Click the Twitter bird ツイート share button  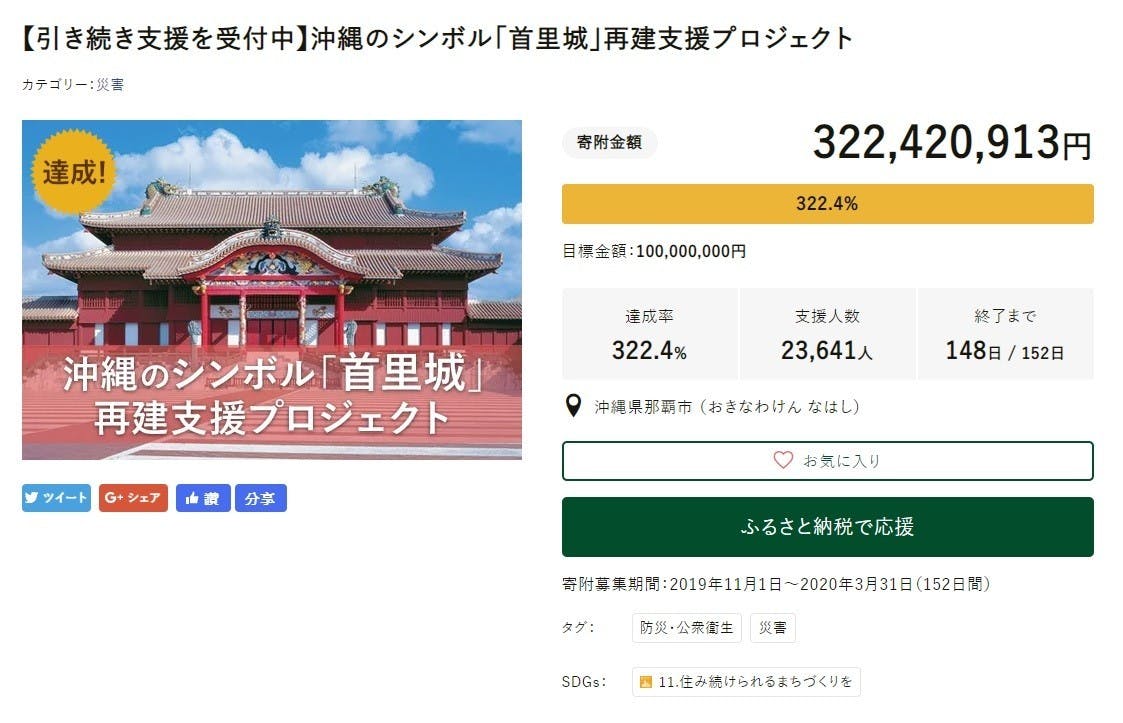click(56, 498)
